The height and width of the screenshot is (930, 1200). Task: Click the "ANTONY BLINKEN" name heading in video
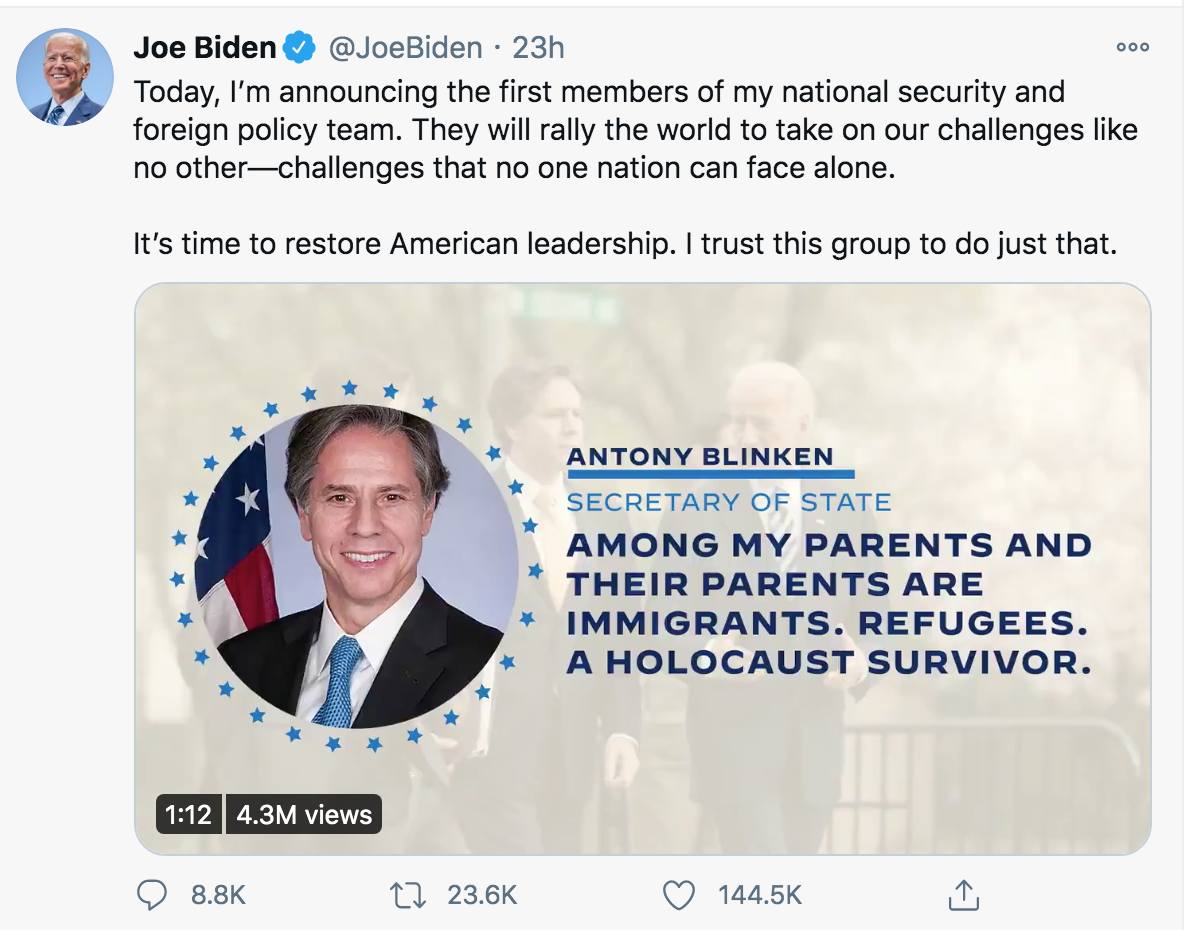click(x=700, y=457)
